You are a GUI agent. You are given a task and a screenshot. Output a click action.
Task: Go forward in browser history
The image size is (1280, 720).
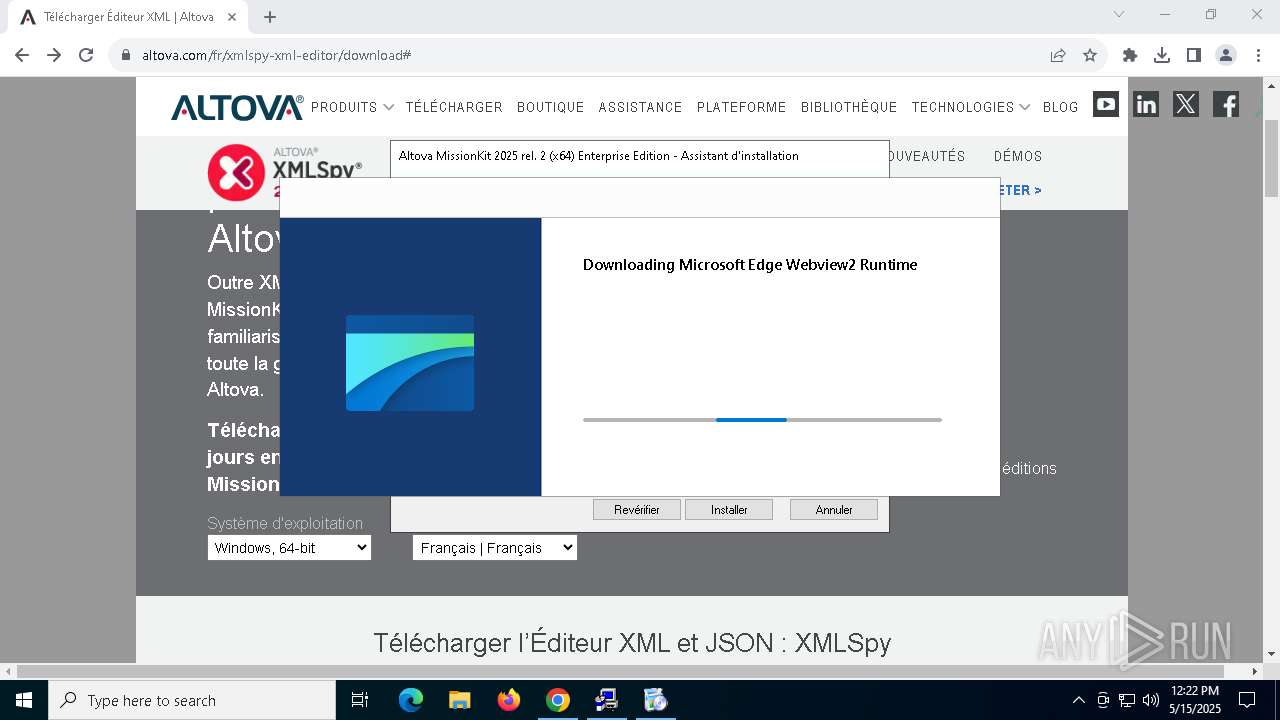click(54, 55)
